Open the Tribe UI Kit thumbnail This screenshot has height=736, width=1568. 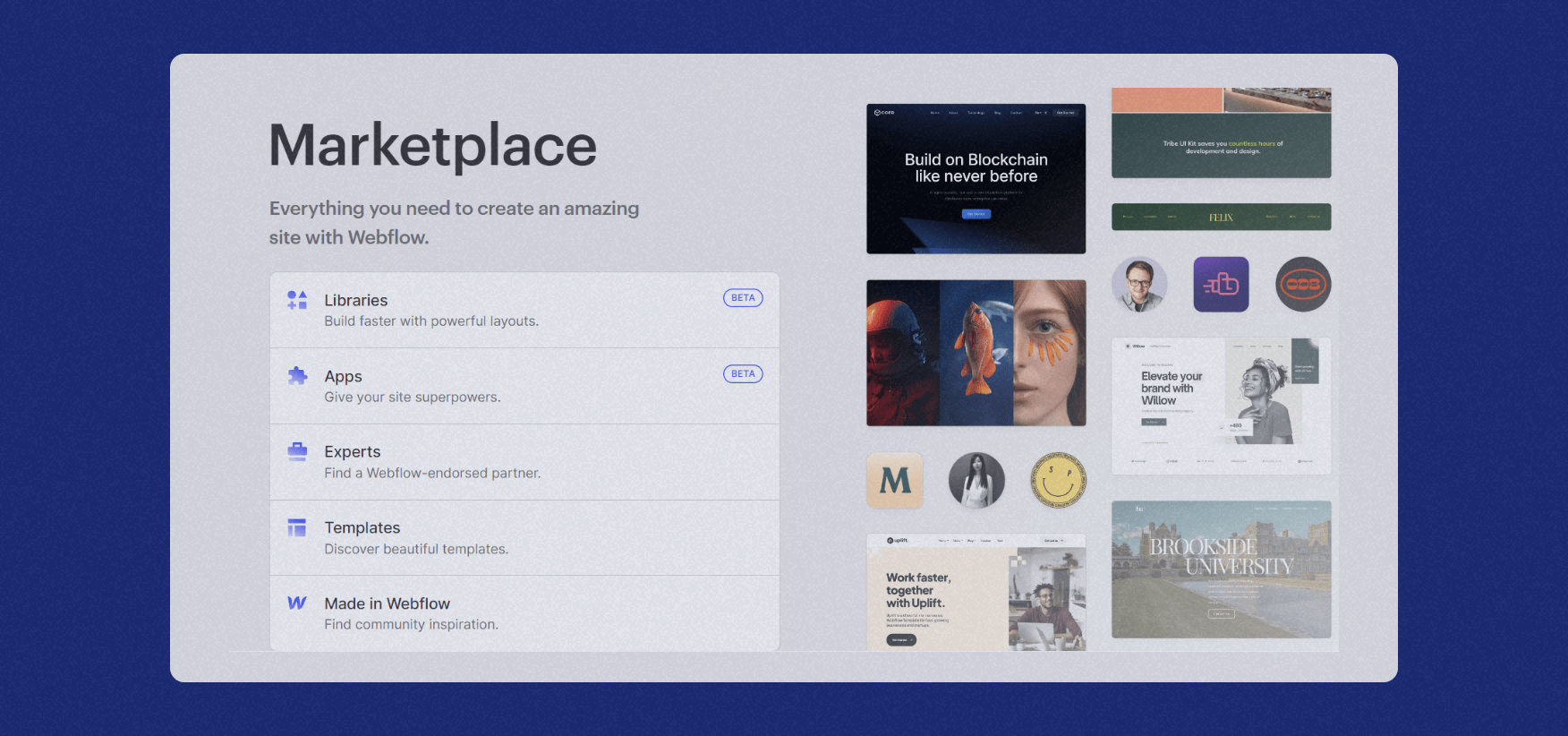(x=1222, y=133)
